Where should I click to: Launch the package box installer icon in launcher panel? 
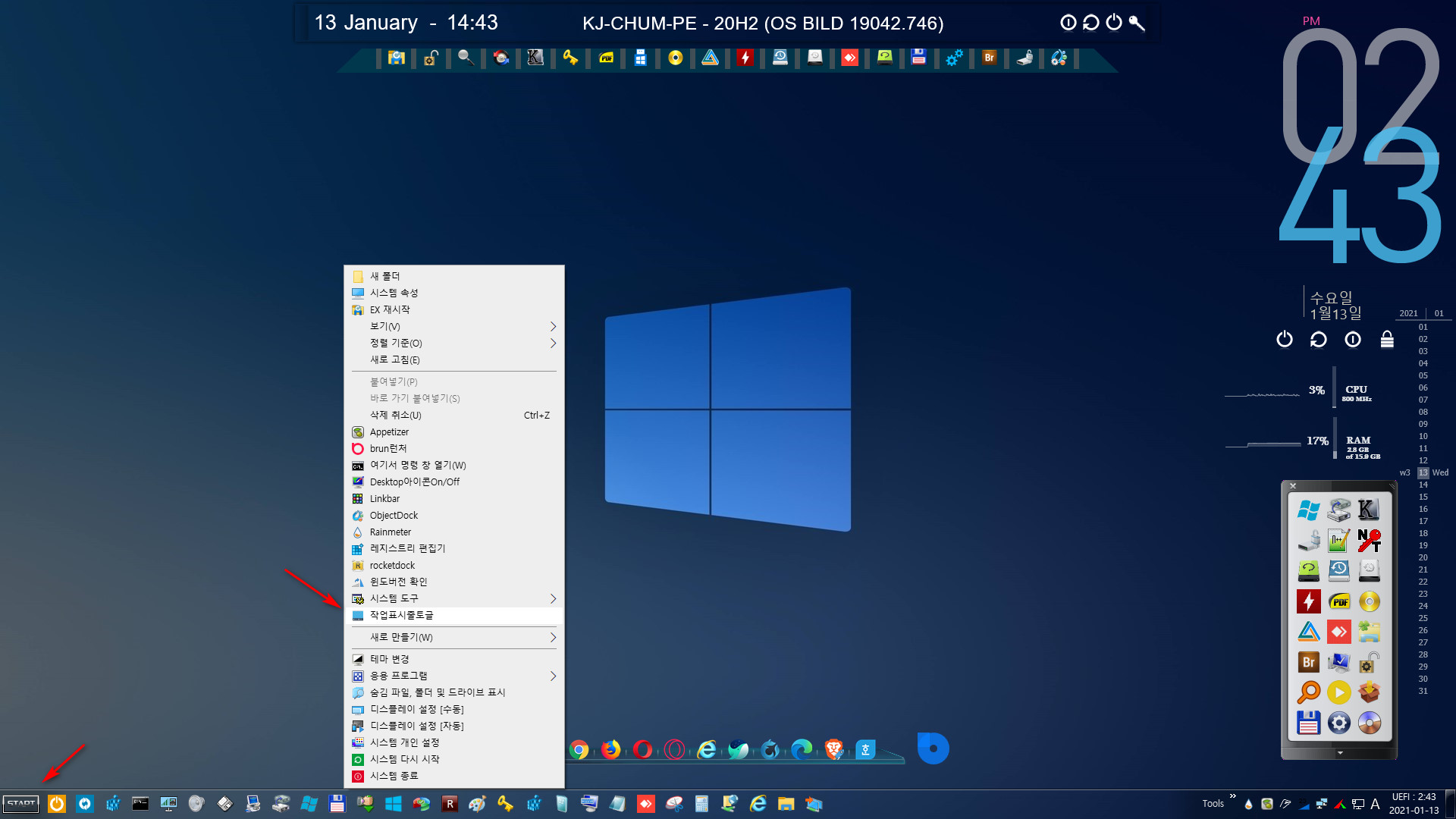(1369, 692)
